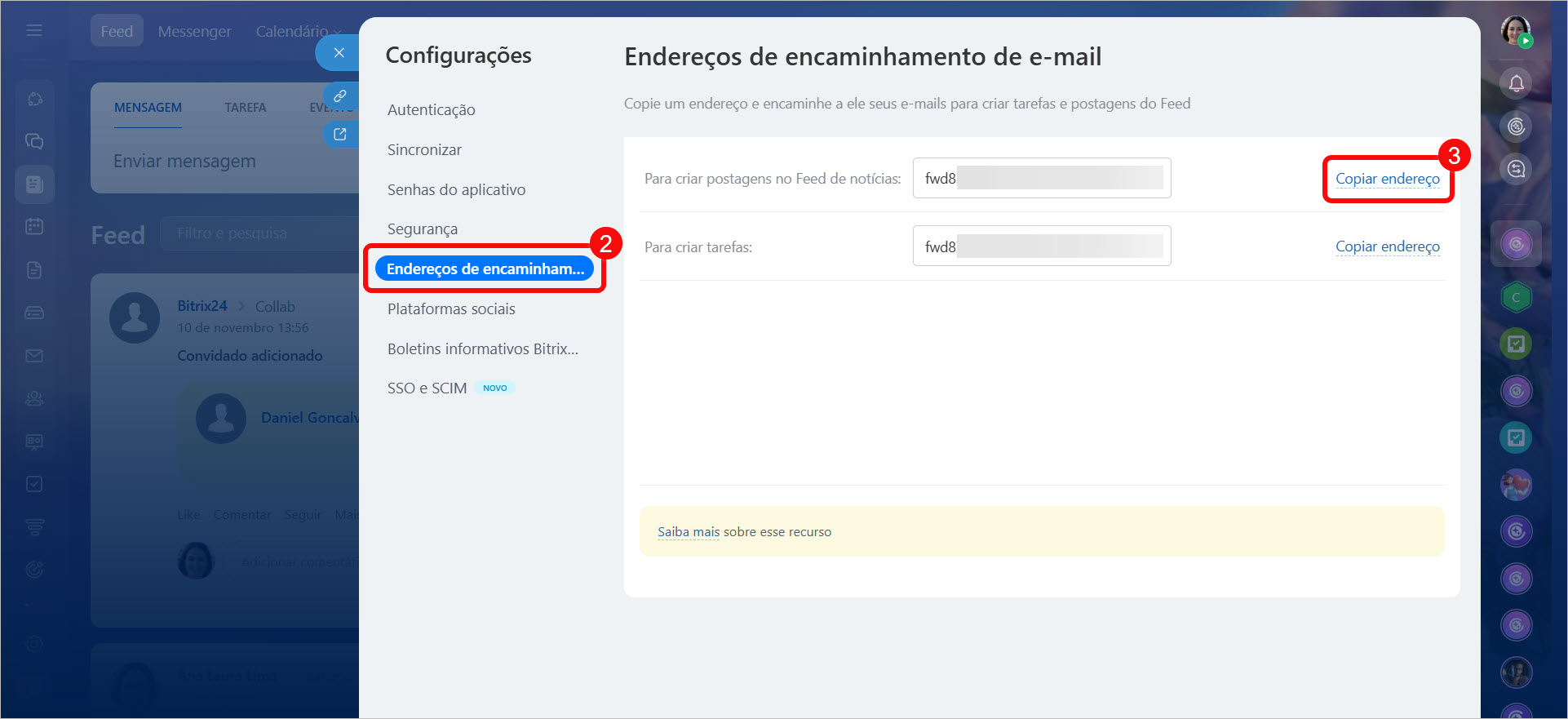Open Segurança settings section

422,229
